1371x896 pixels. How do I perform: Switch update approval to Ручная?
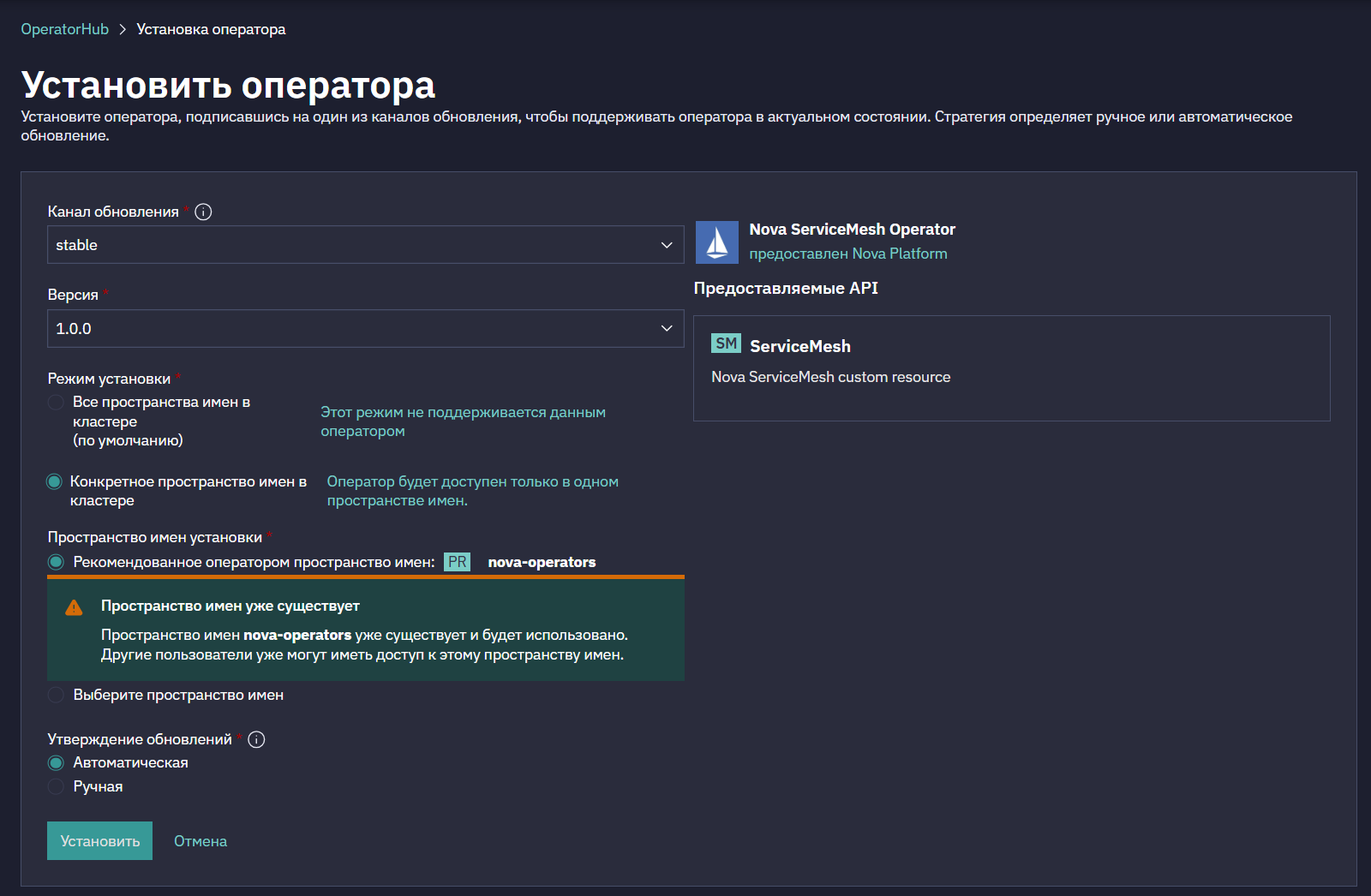[56, 786]
